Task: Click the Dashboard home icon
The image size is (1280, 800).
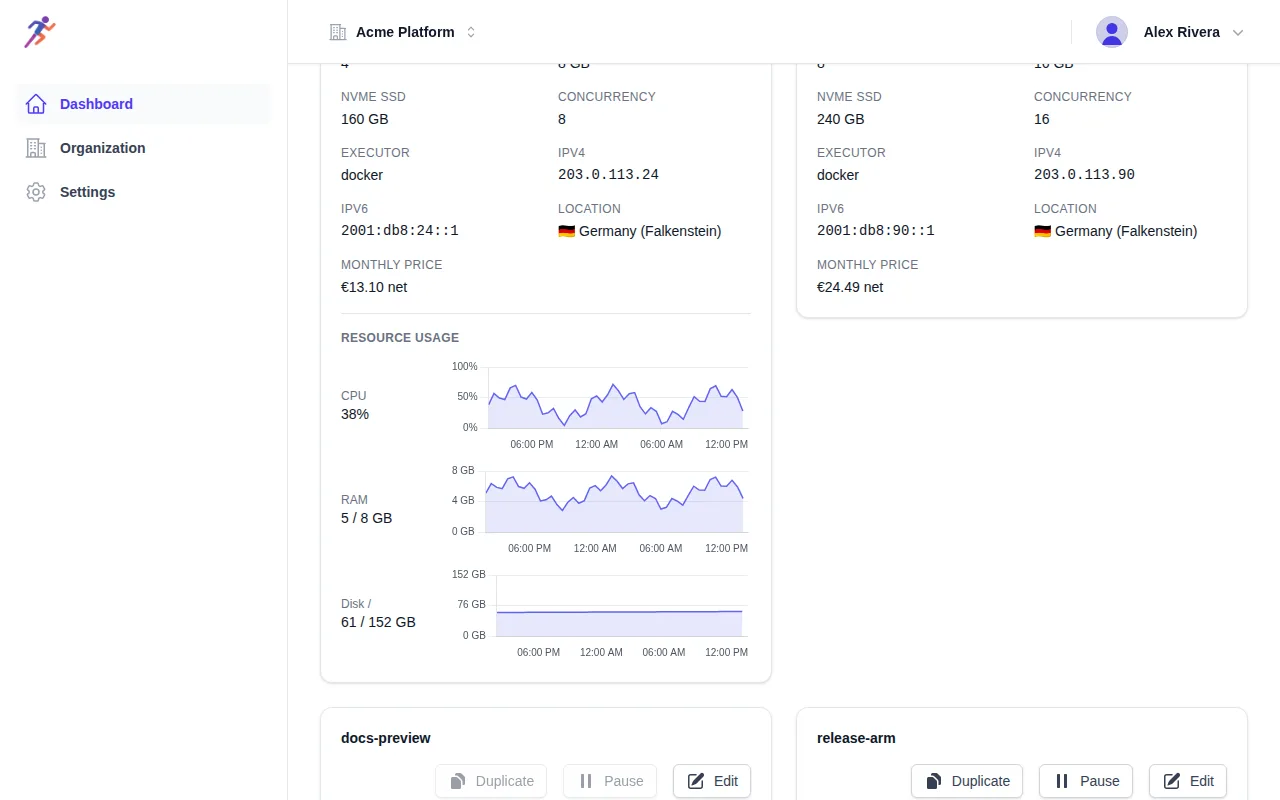Action: click(36, 104)
